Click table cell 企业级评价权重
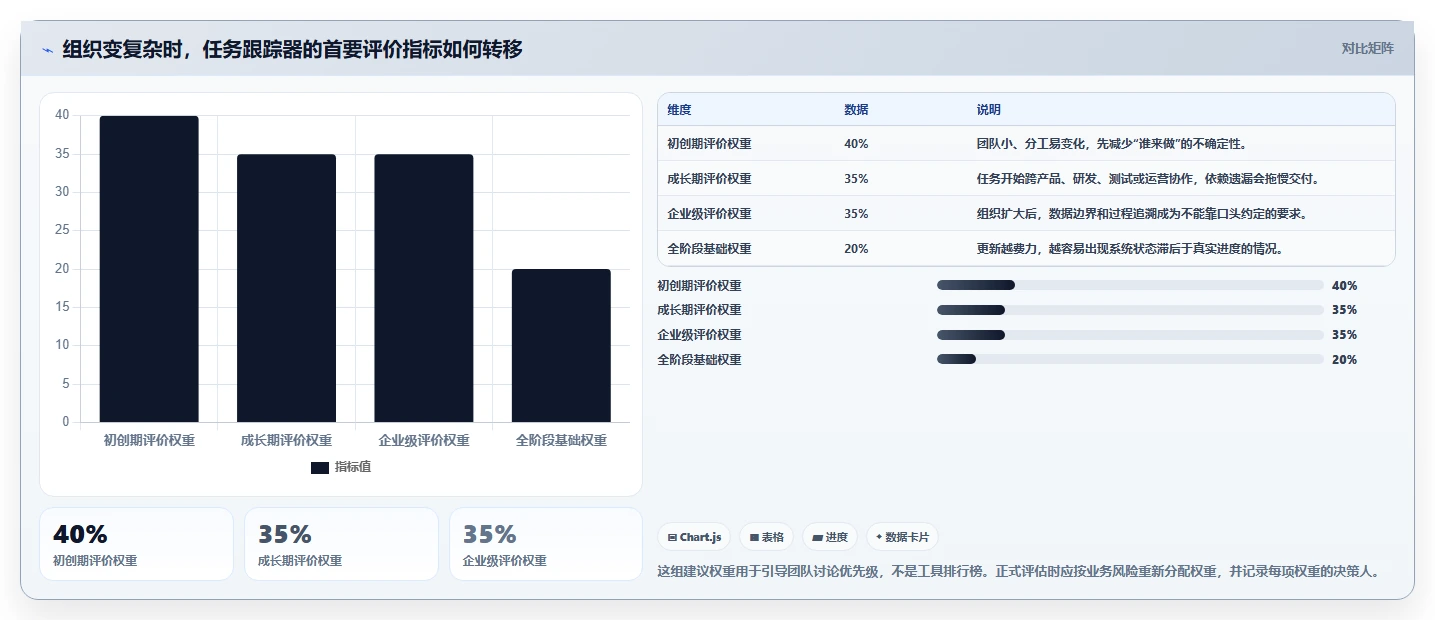This screenshot has width=1435, height=620. coord(709,214)
